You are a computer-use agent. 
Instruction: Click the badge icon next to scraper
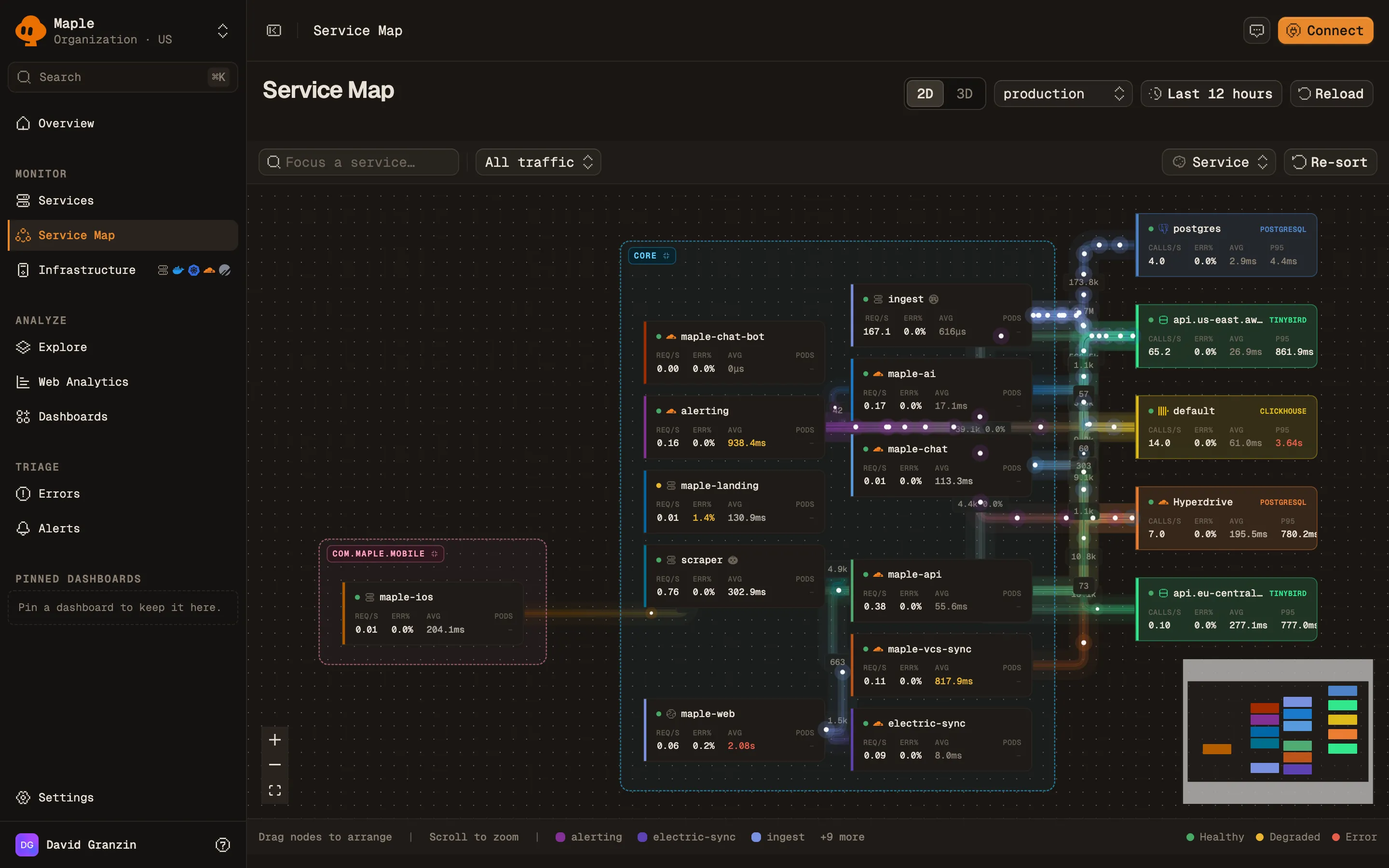click(x=733, y=560)
